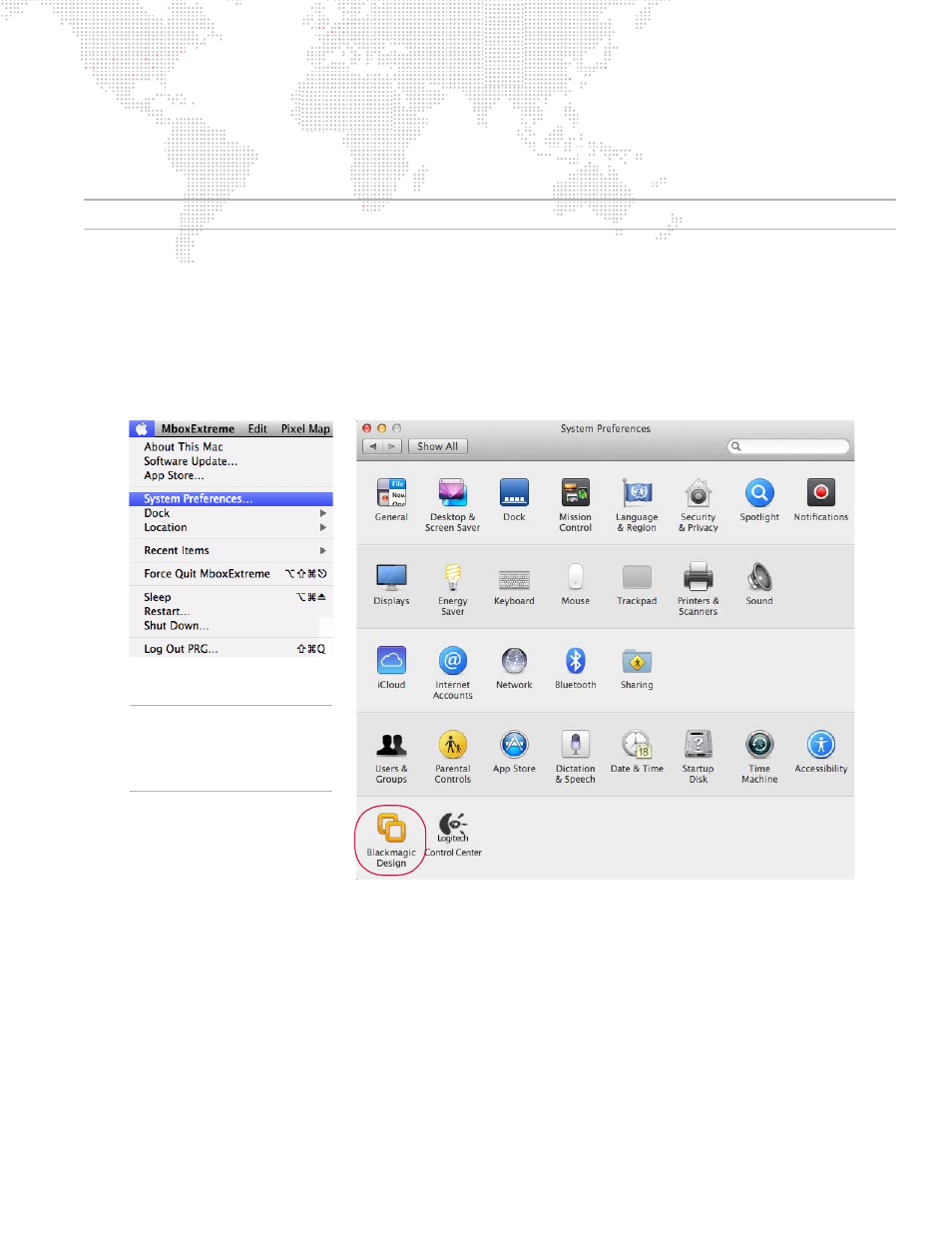Choose Shut Down... menu item
This screenshot has height=1233, width=952.
(x=231, y=625)
